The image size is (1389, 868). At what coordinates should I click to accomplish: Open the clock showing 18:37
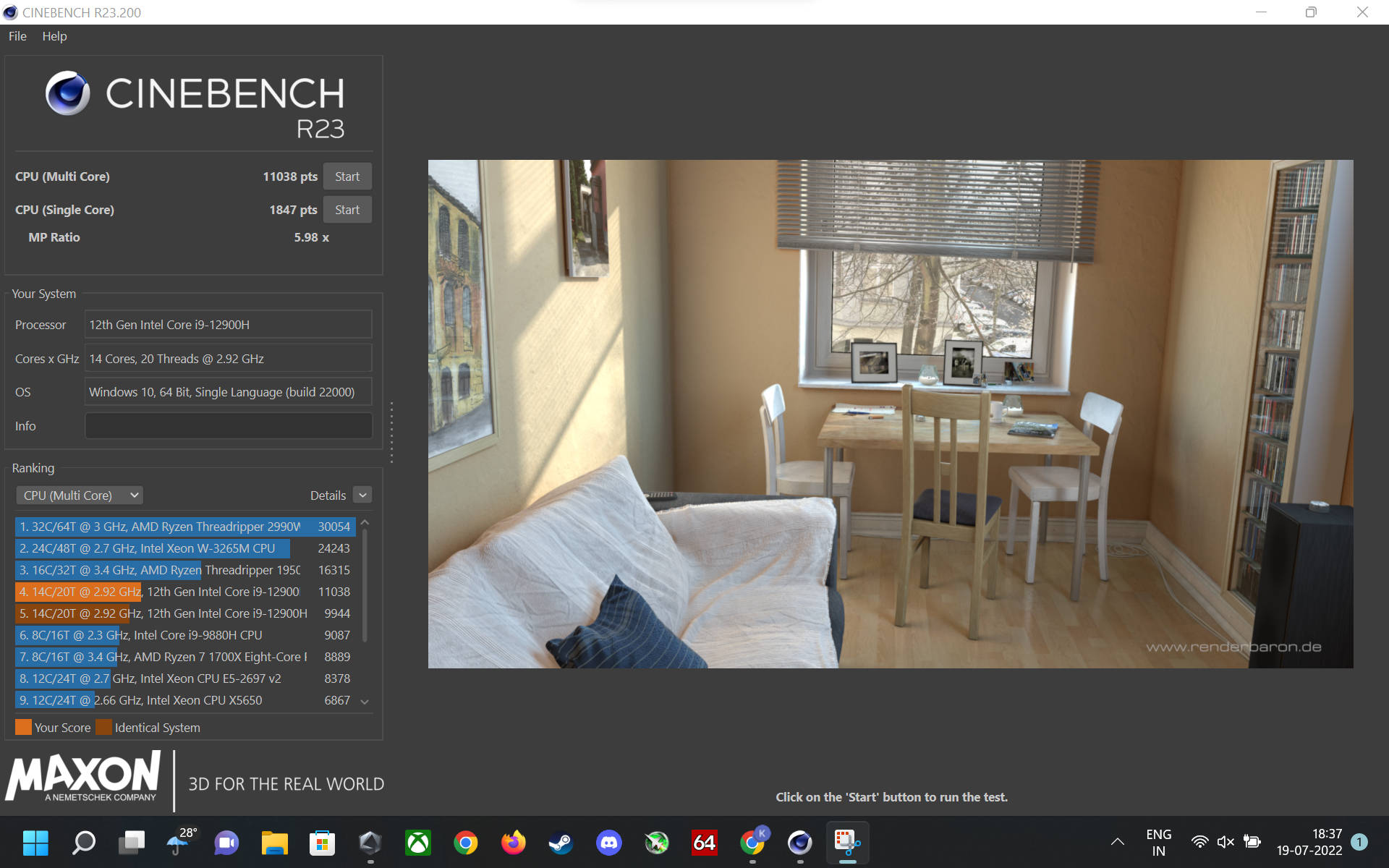coord(1309,843)
